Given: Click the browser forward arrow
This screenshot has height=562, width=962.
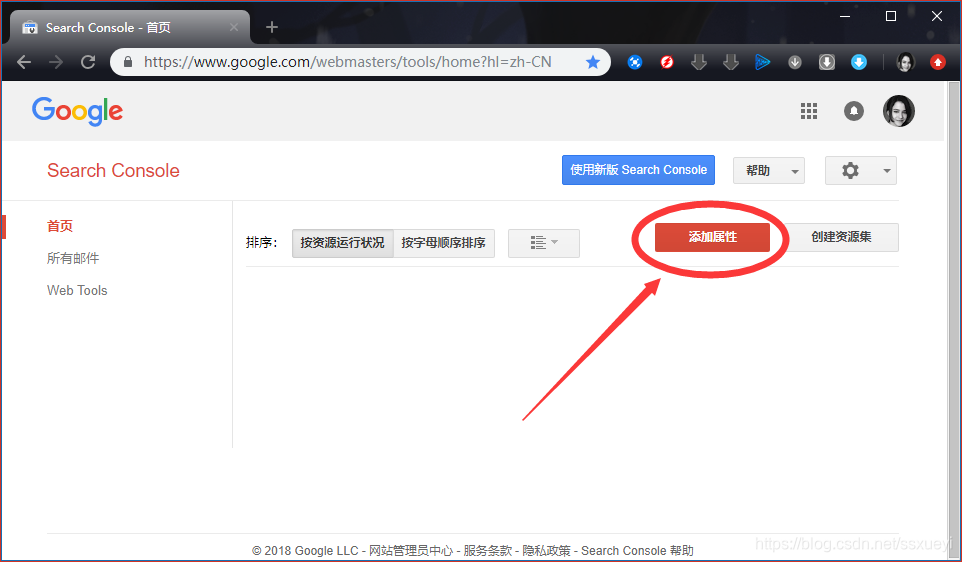Looking at the screenshot, I should (x=56, y=62).
